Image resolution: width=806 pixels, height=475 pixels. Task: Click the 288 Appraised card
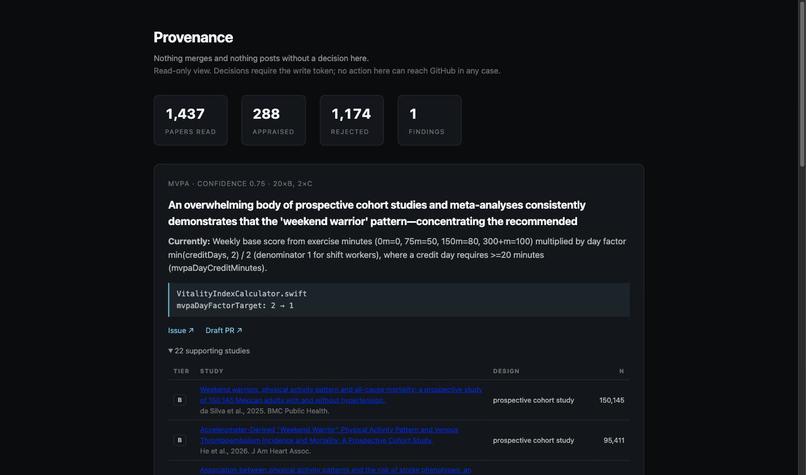273,120
